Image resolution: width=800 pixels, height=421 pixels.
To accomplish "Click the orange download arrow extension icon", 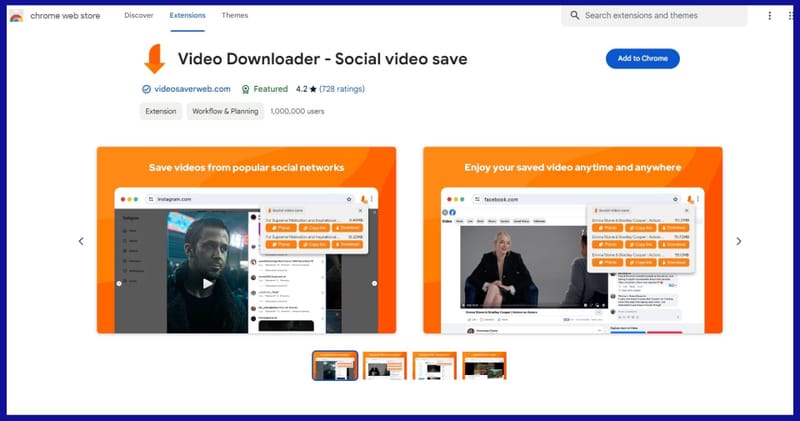I will (154, 59).
